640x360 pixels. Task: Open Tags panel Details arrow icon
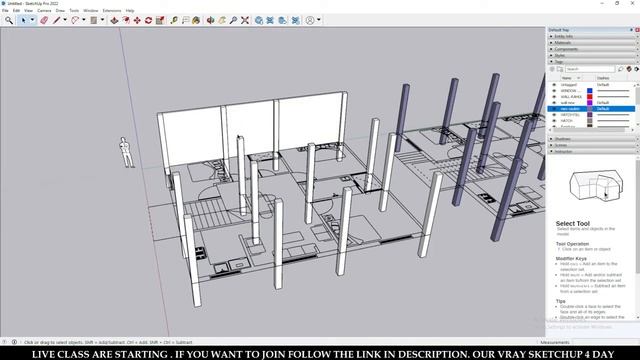coord(636,69)
